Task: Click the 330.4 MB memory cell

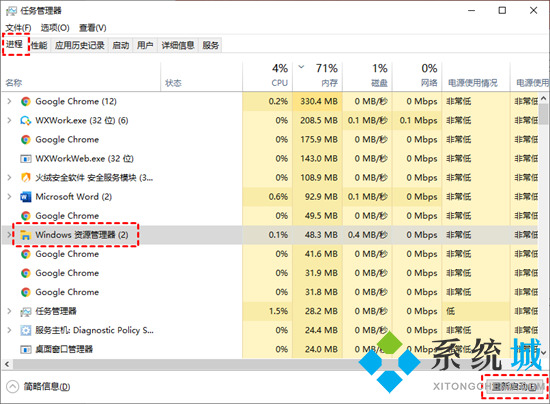Action: pyautogui.click(x=318, y=101)
